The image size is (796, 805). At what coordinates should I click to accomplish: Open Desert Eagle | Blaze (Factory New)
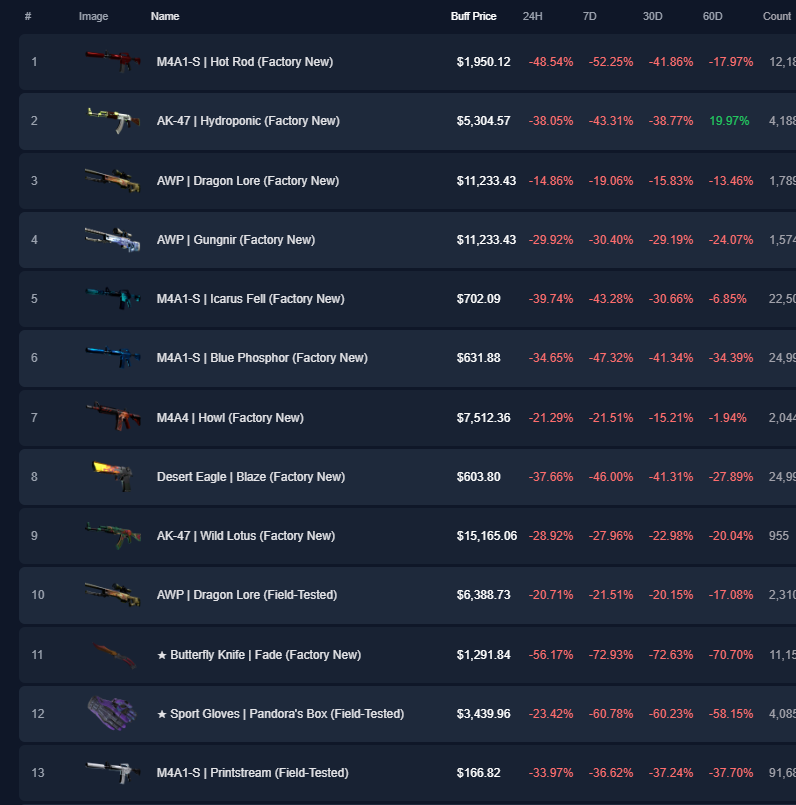coord(251,477)
